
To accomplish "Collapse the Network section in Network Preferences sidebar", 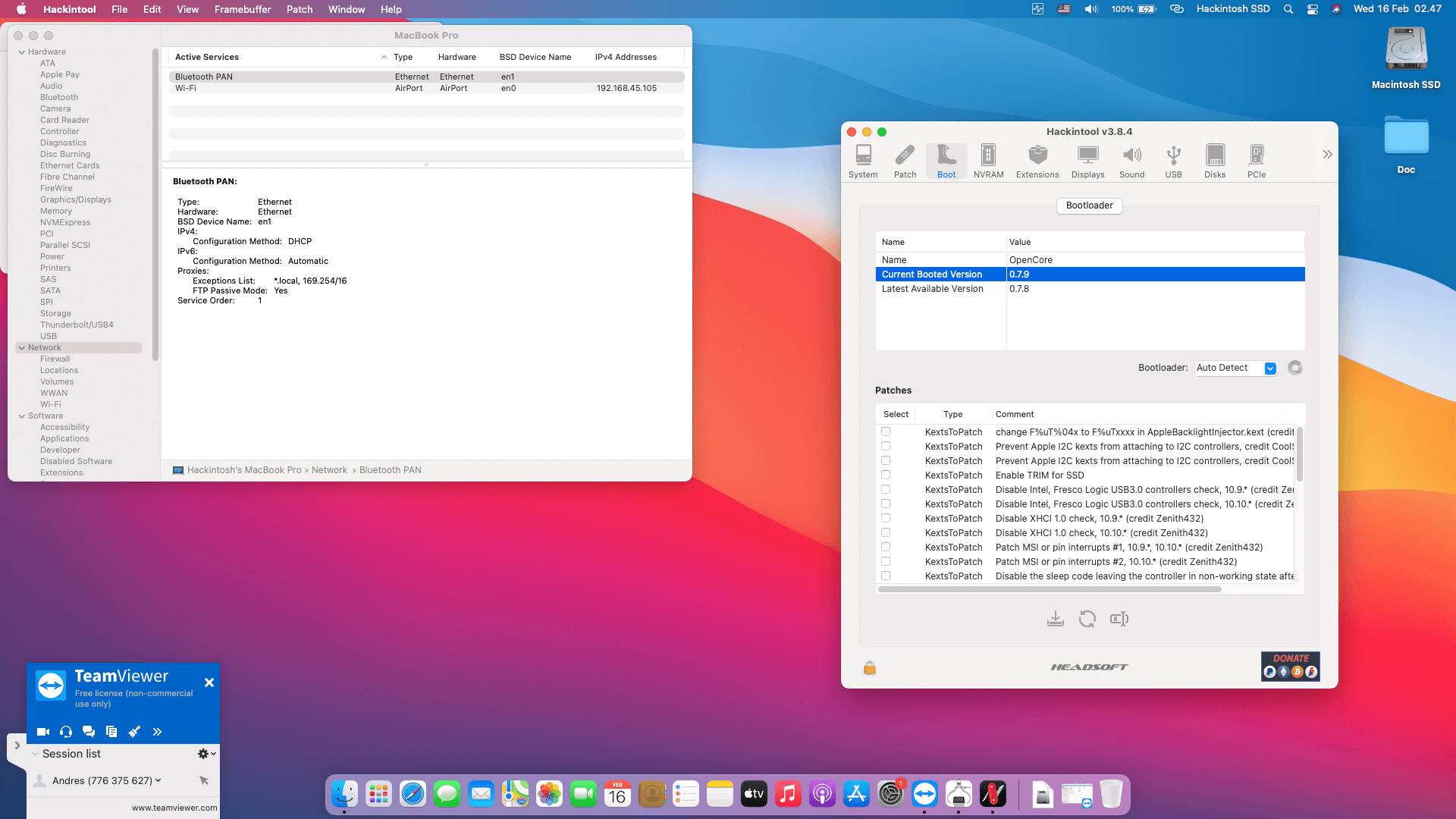I will [x=22, y=347].
